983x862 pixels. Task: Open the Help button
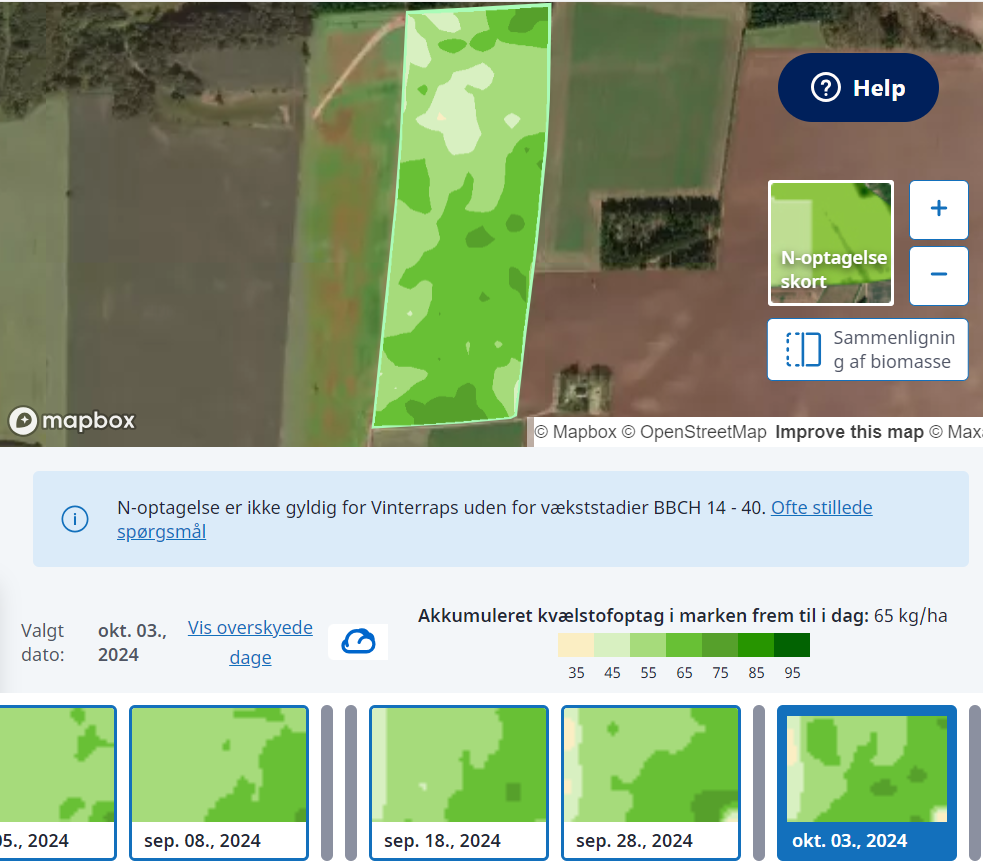[x=858, y=88]
